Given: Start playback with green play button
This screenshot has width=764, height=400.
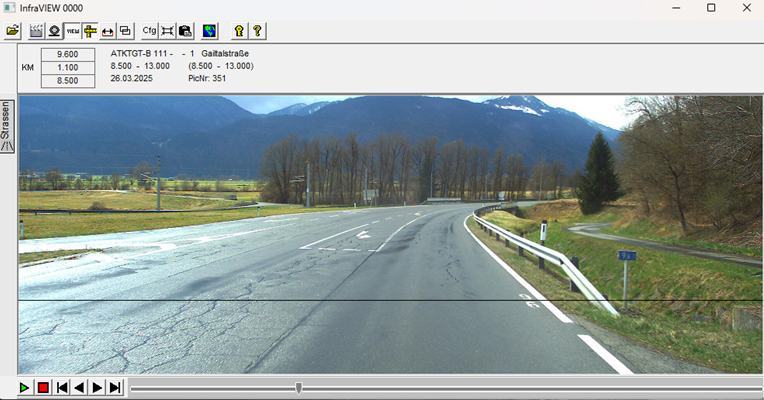Looking at the screenshot, I should click(25, 388).
